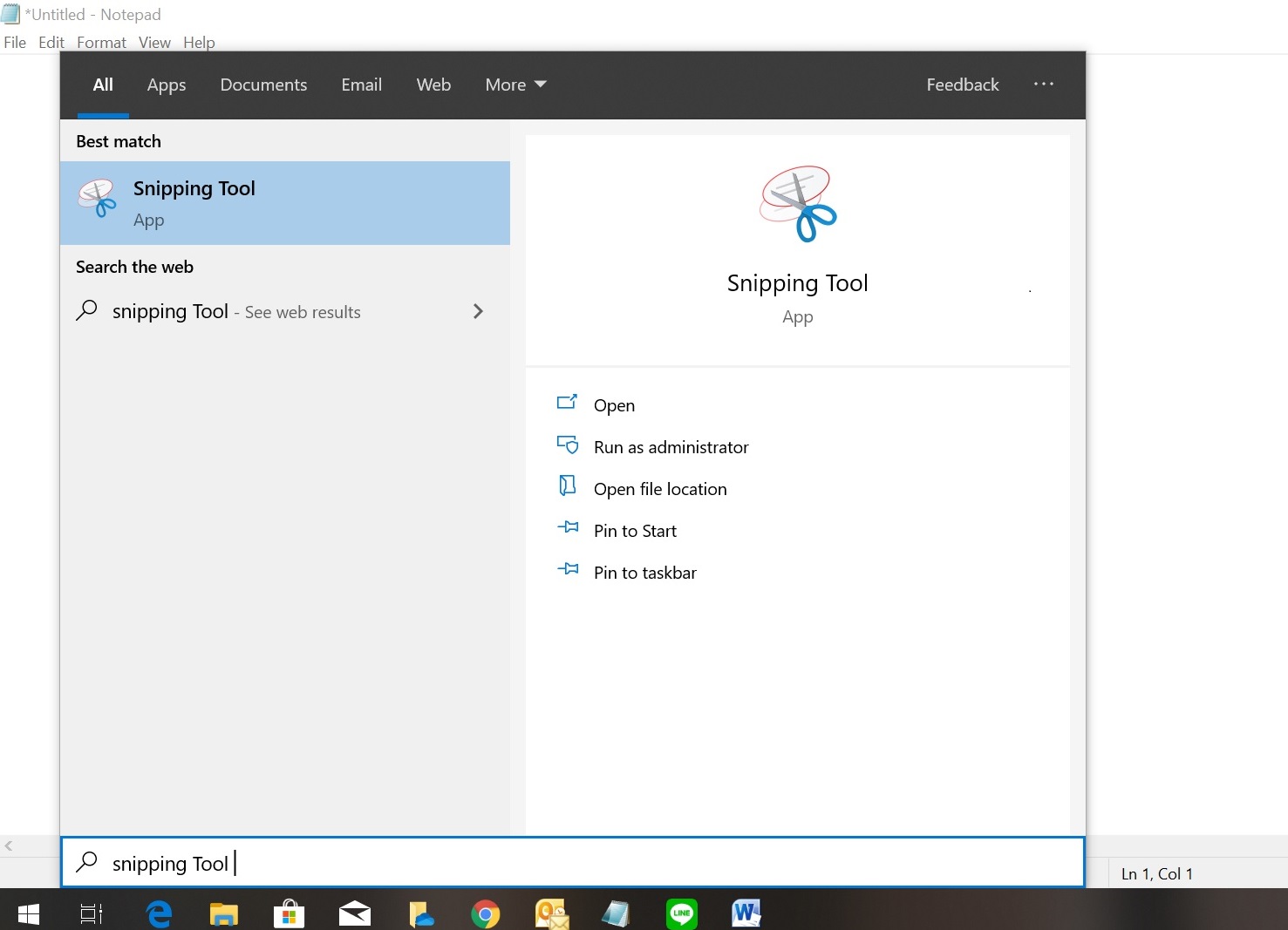The width and height of the screenshot is (1288, 930).
Task: Switch to the Email search tab
Action: pyautogui.click(x=362, y=85)
